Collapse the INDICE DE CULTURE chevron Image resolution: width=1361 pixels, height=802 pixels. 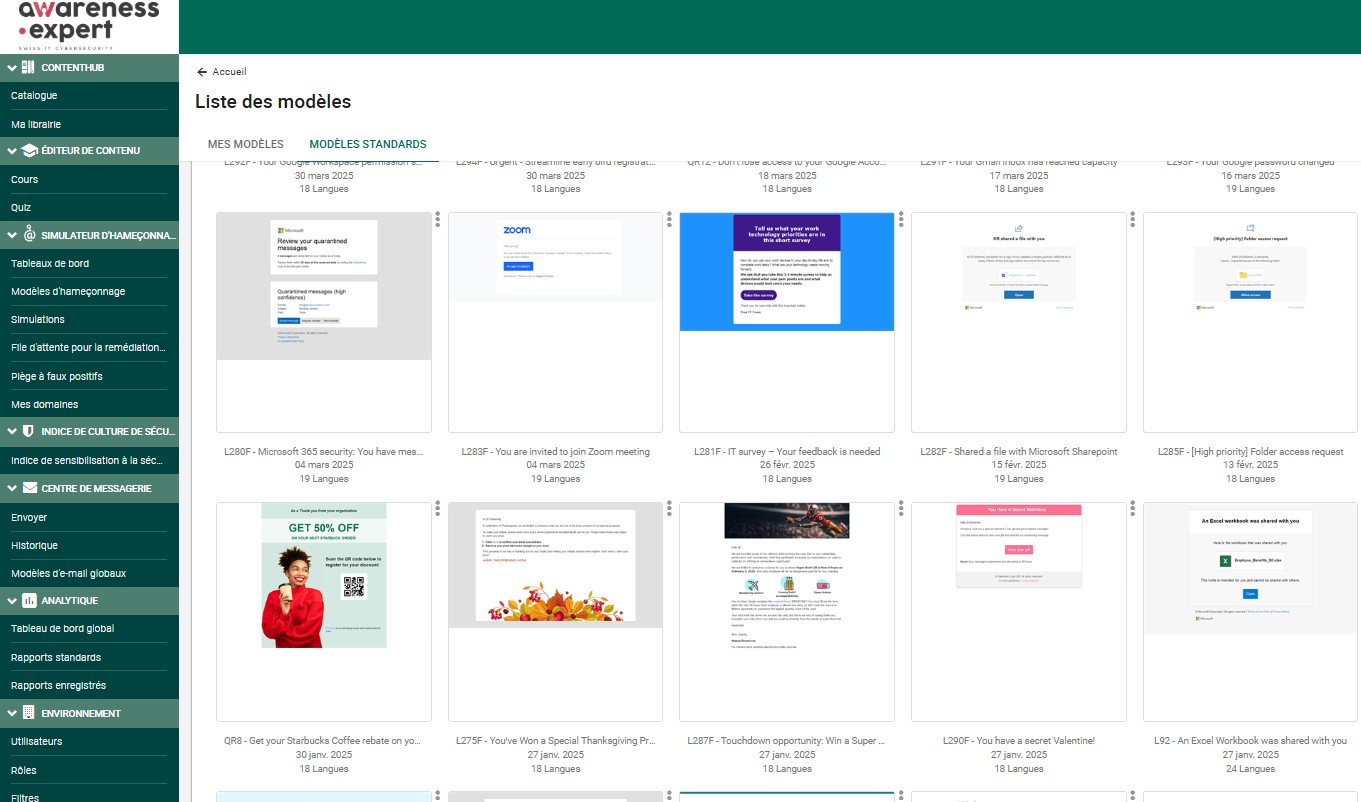tap(11, 433)
